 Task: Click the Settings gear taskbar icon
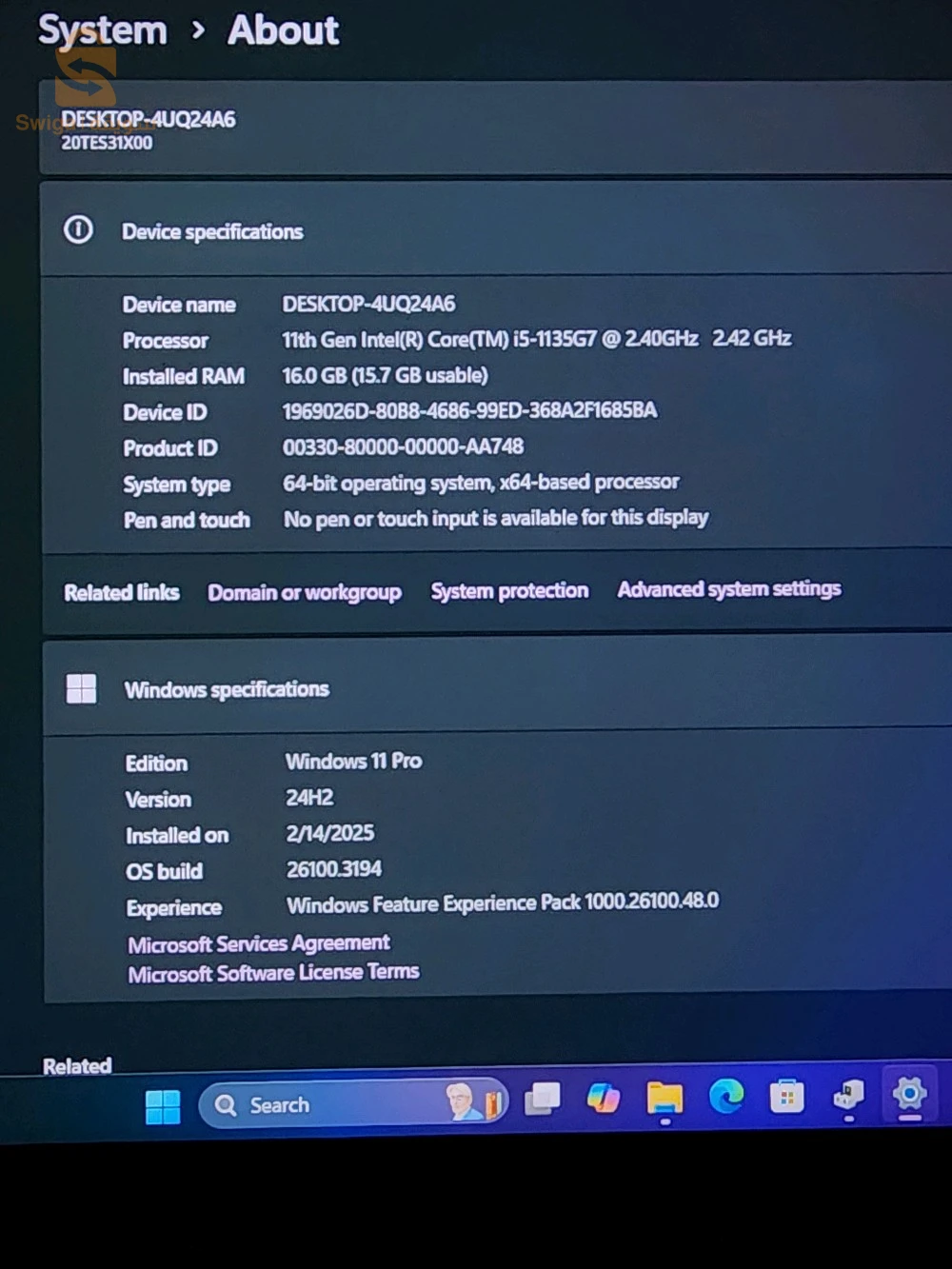pos(909,1094)
